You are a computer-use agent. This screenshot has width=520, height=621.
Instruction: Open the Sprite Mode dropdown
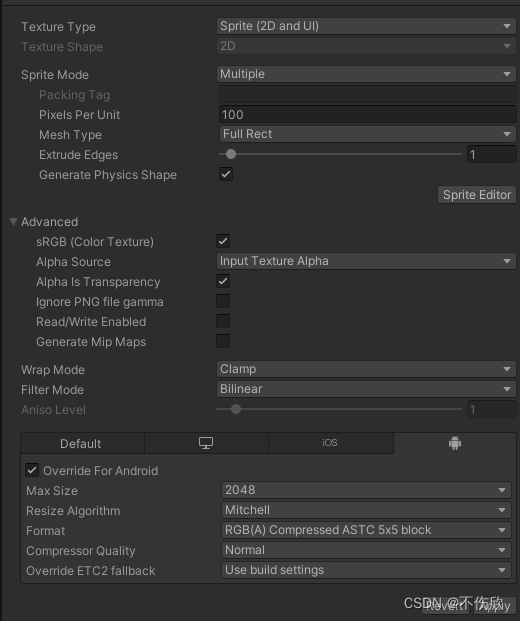click(366, 74)
